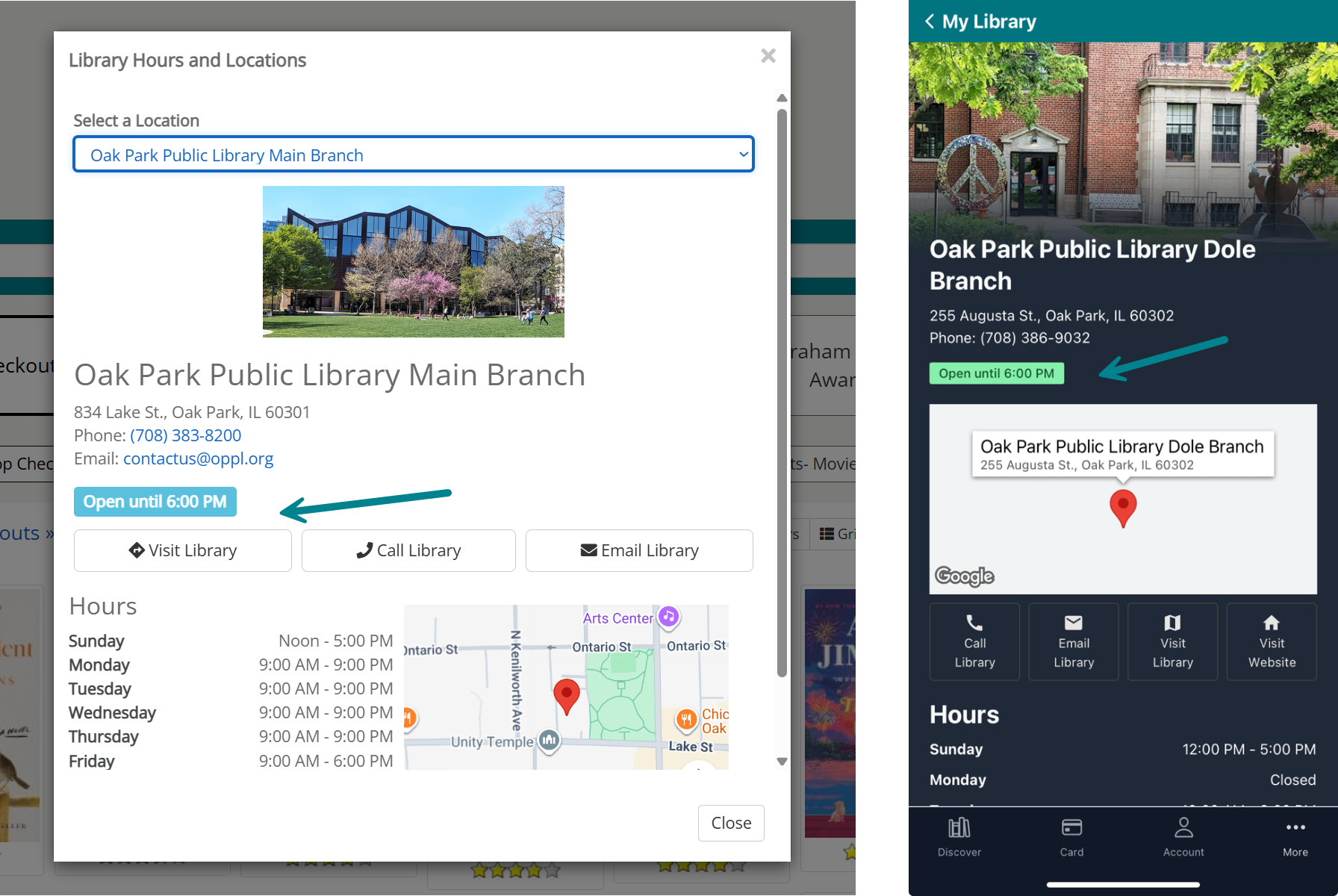1338x896 pixels.
Task: Click the Google logo on mobile map
Action: (964, 576)
